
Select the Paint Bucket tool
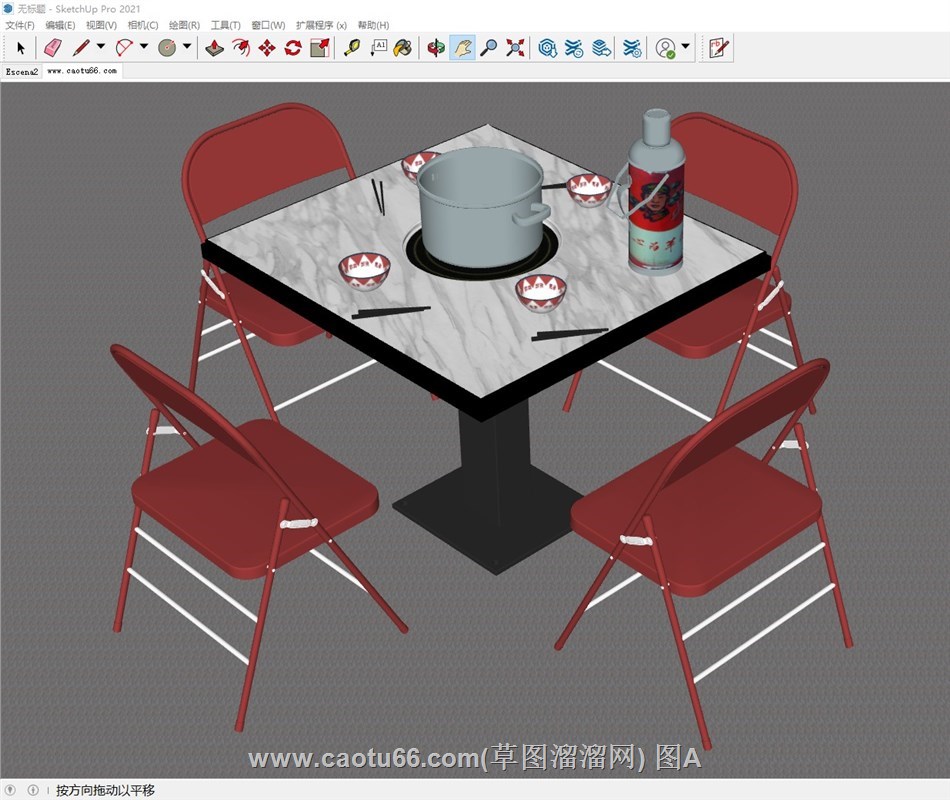[x=403, y=47]
